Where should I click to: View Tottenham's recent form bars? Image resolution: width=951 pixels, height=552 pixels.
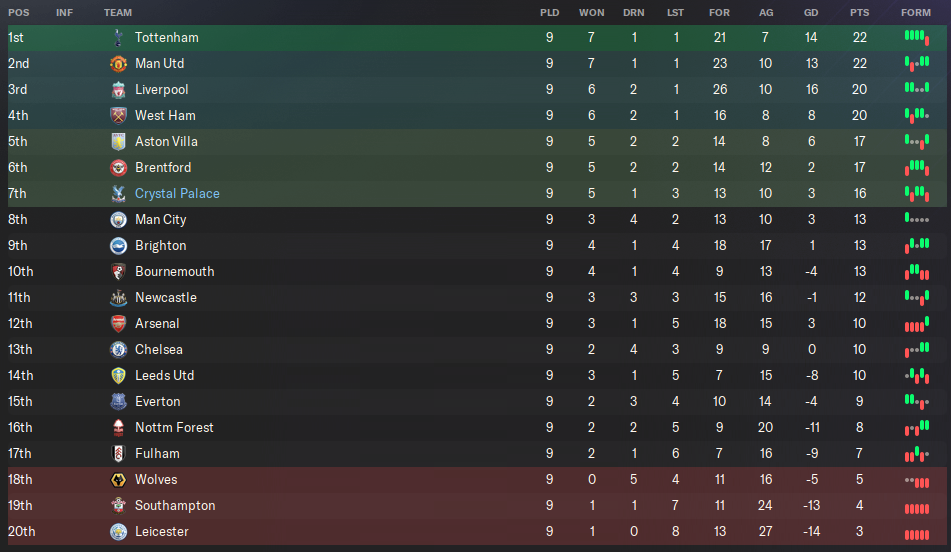(916, 38)
